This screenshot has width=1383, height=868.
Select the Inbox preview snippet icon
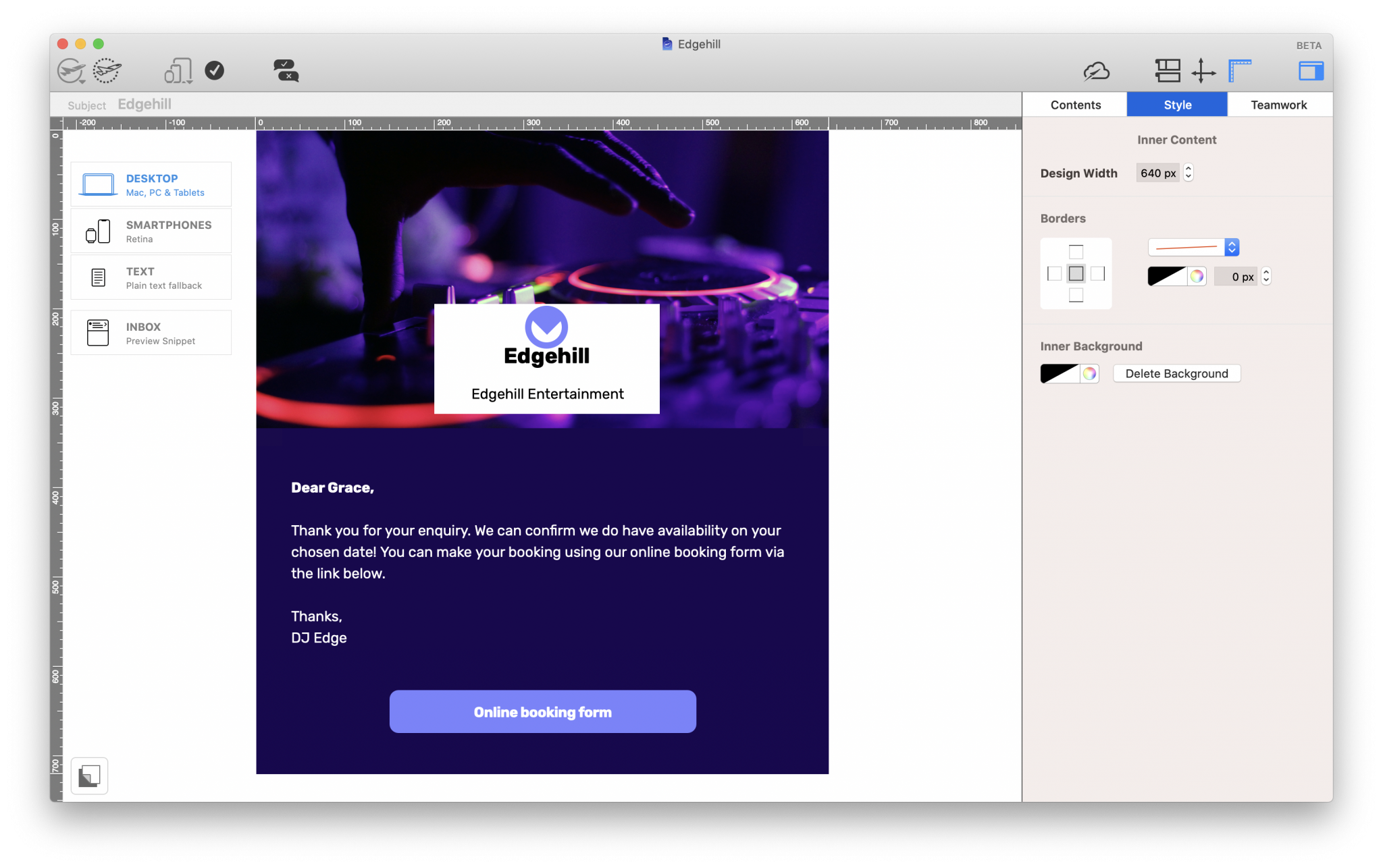98,332
